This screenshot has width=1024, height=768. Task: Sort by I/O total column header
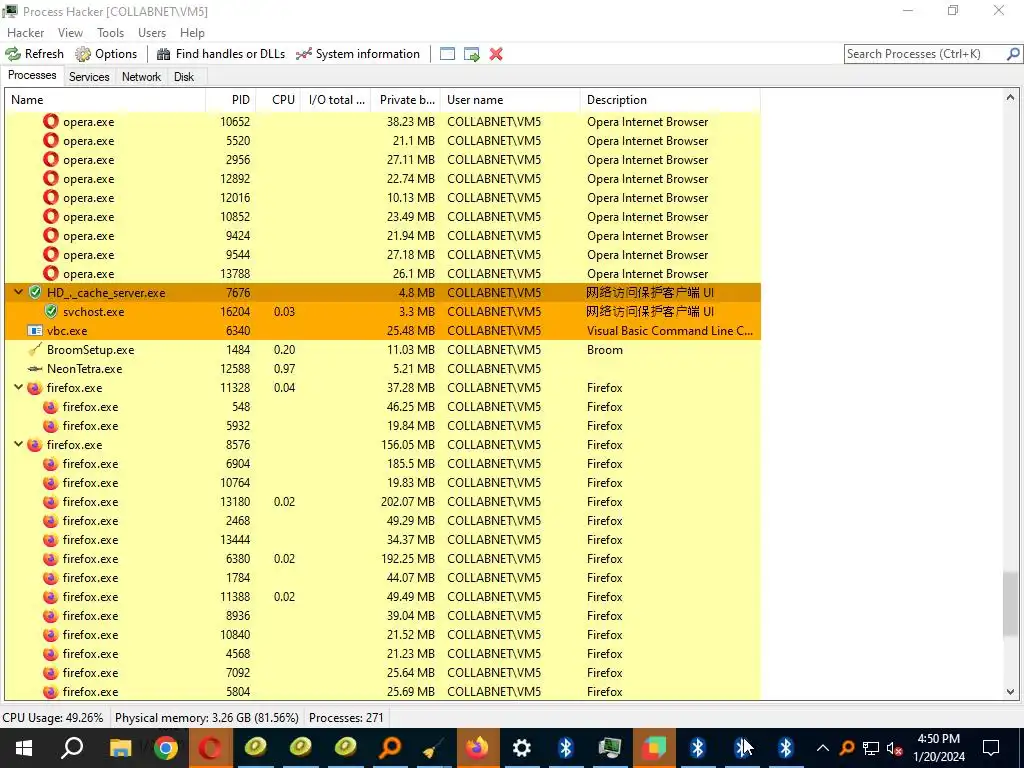click(336, 100)
